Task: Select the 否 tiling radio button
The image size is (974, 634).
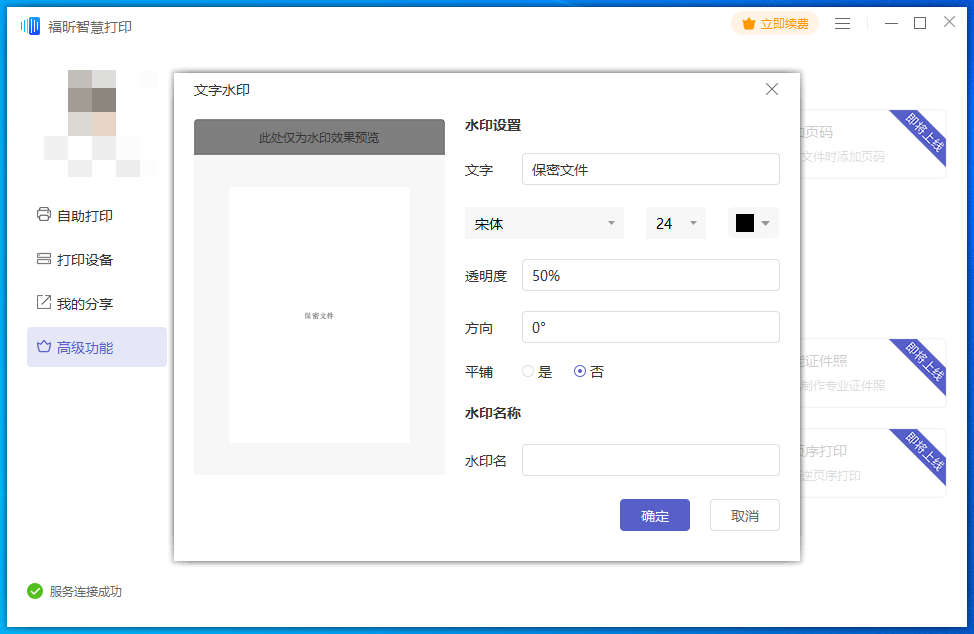Action: tap(580, 372)
